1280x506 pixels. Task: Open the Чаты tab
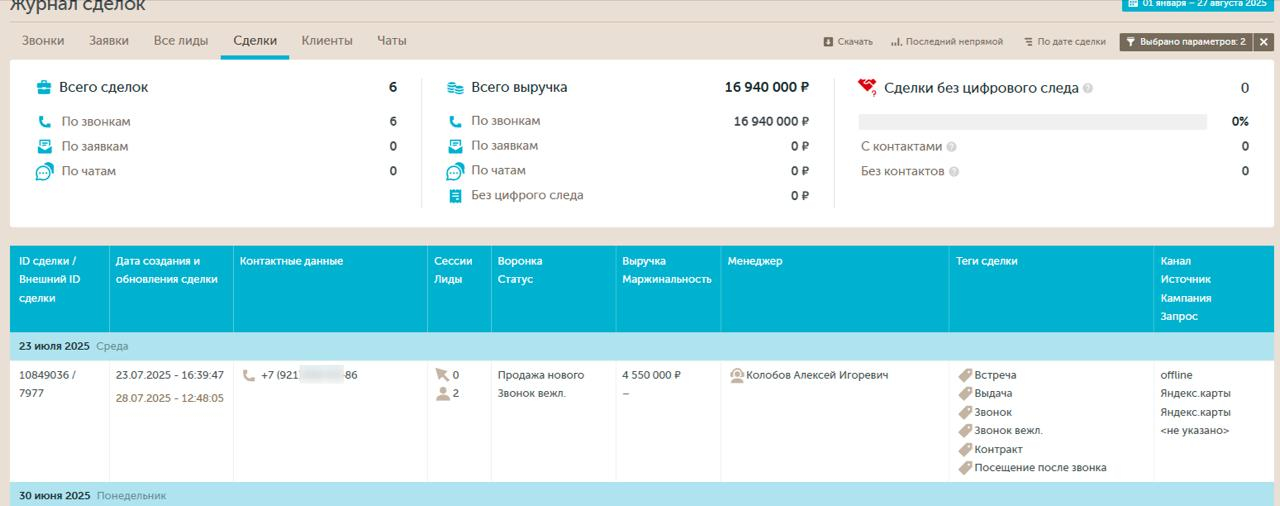point(392,41)
